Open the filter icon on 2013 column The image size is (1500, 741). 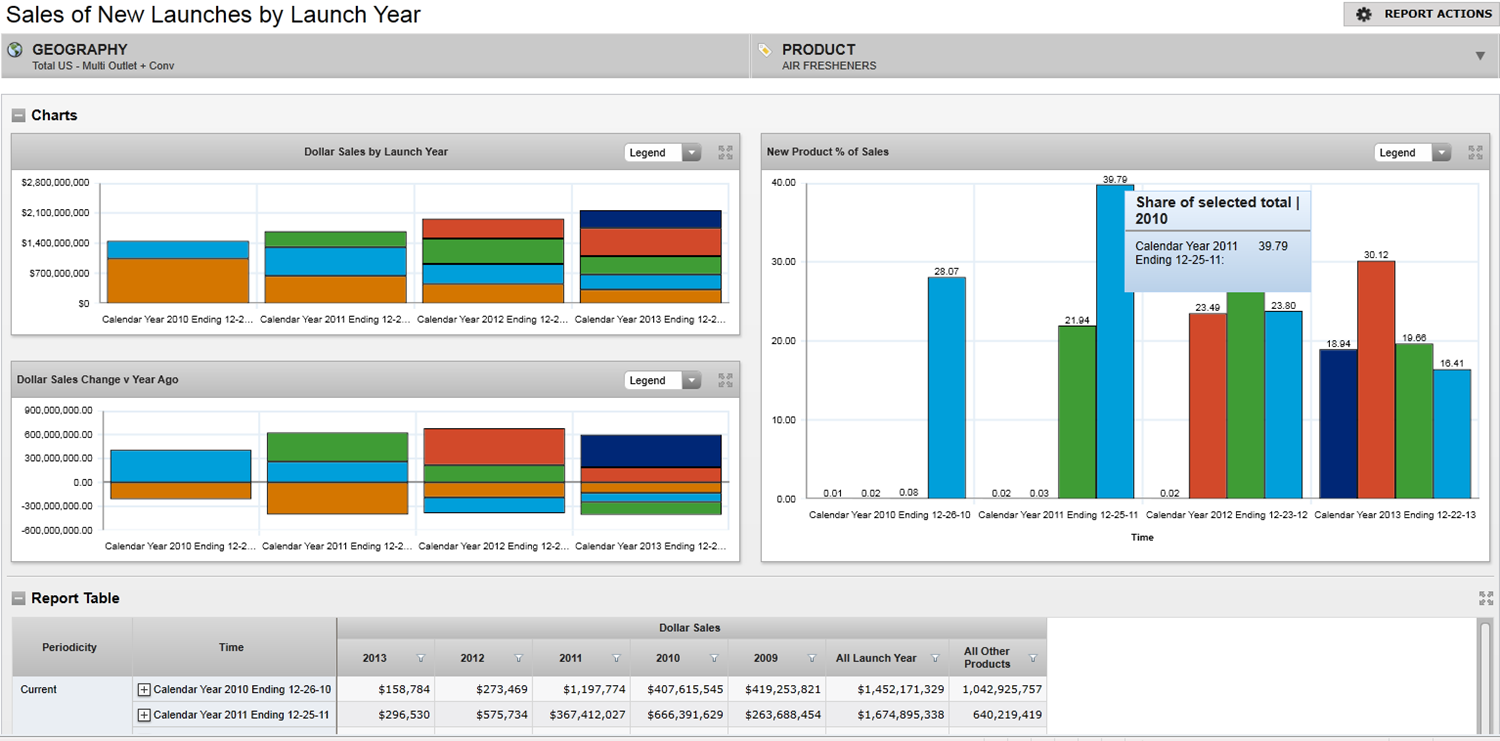pos(420,658)
